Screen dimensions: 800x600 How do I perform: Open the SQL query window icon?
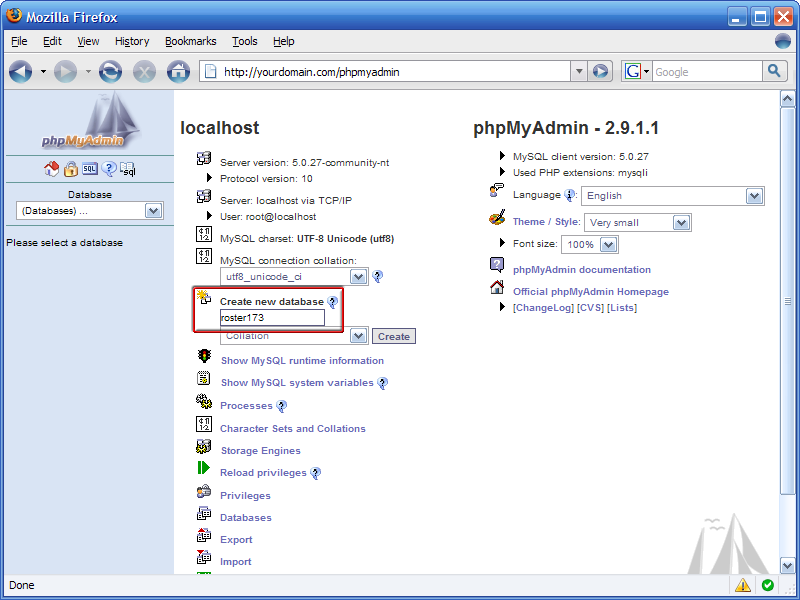click(x=90, y=169)
